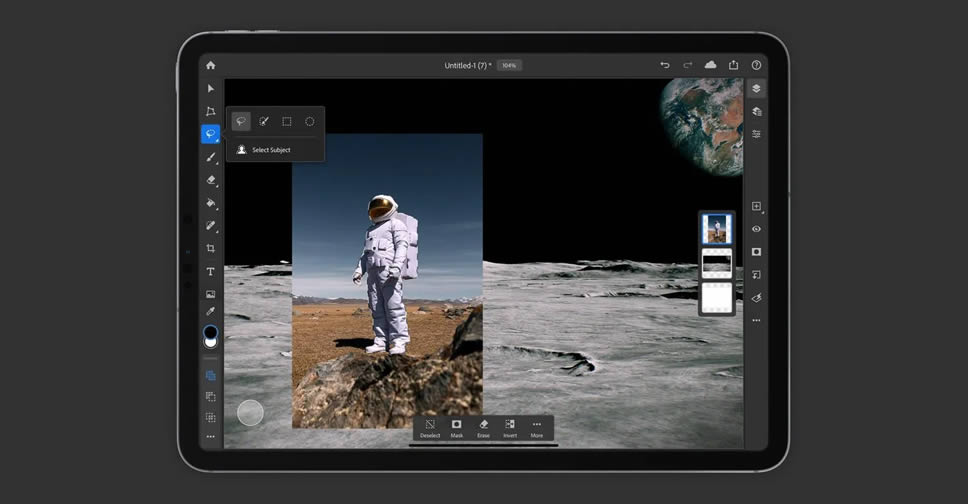Select the Eyedropper tool

(x=211, y=311)
